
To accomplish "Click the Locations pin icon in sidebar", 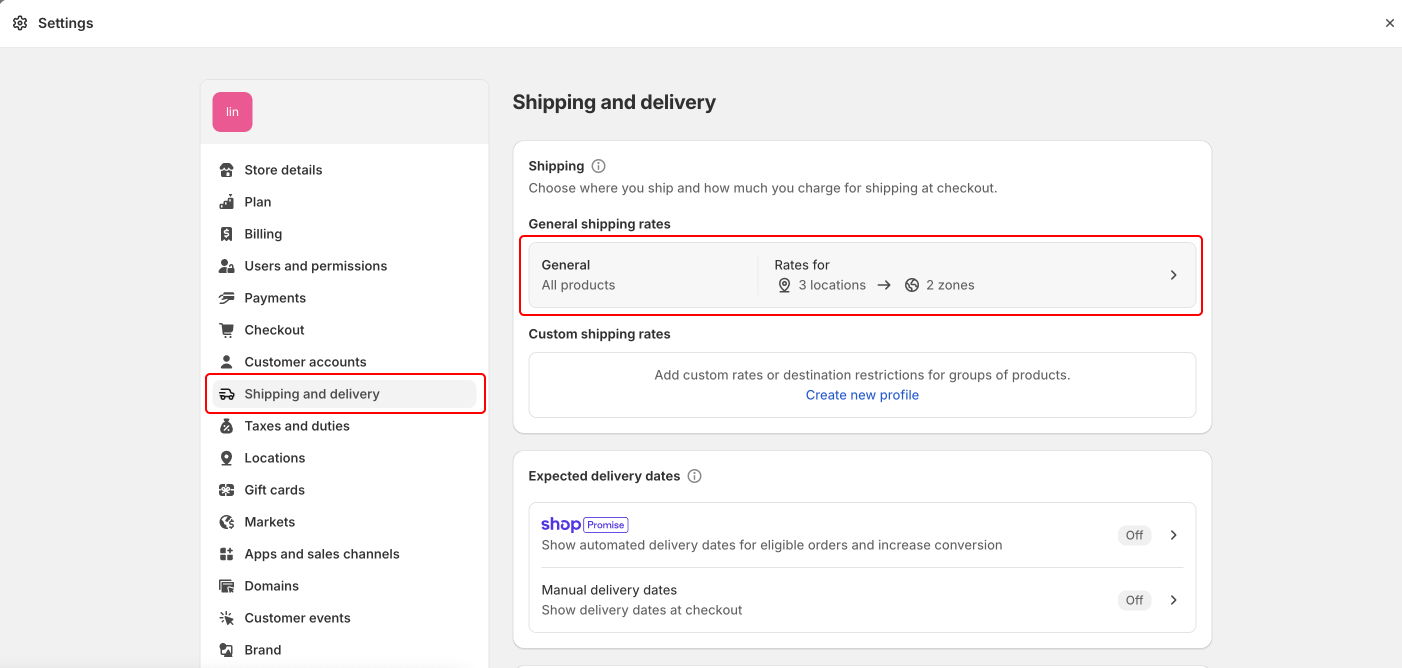I will pyautogui.click(x=226, y=458).
